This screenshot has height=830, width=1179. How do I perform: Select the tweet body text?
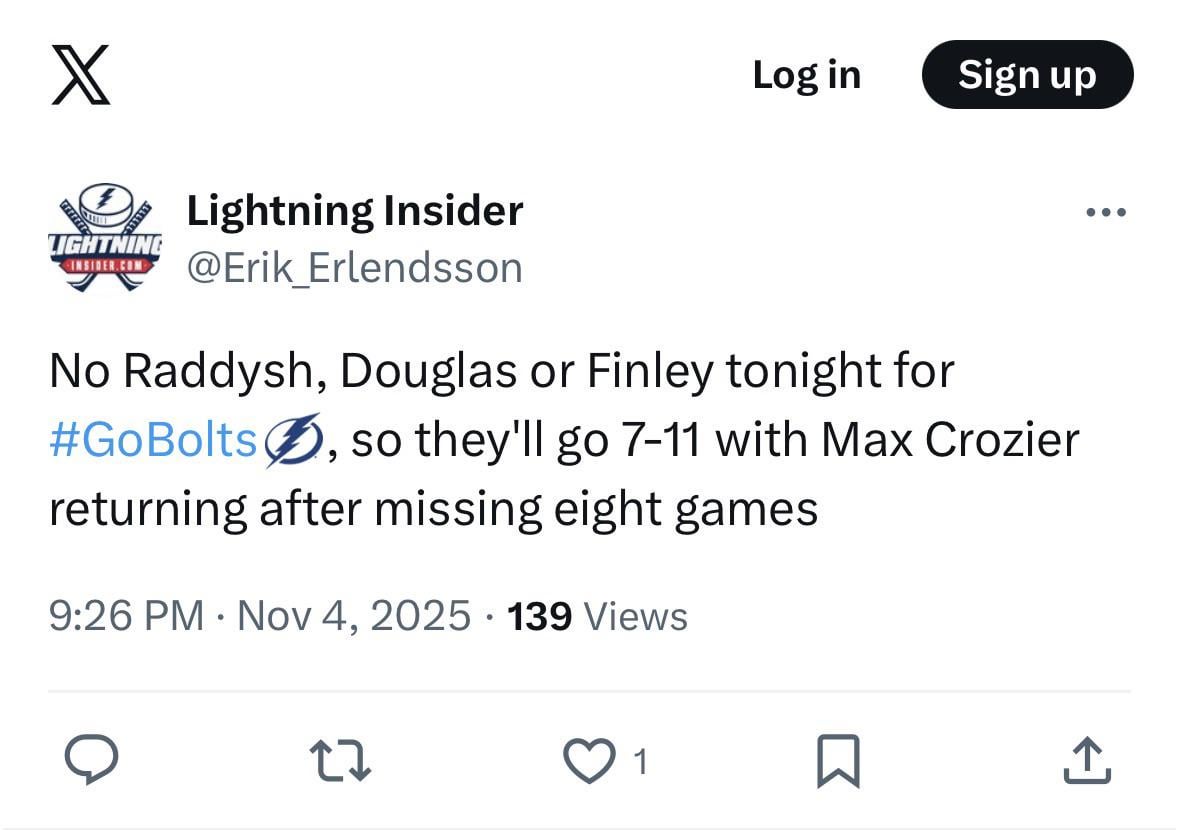(500, 369)
